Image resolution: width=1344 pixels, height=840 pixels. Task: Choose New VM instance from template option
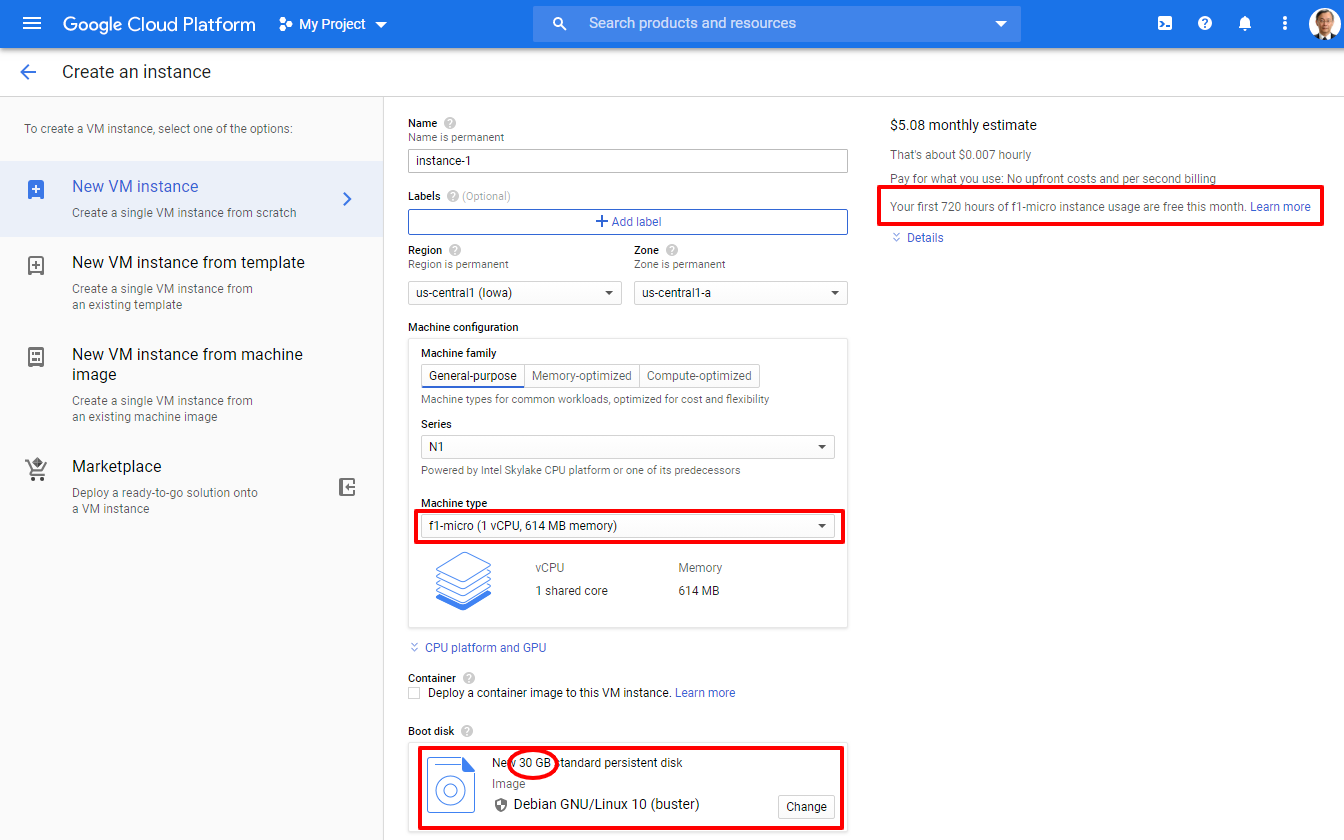pos(191,283)
